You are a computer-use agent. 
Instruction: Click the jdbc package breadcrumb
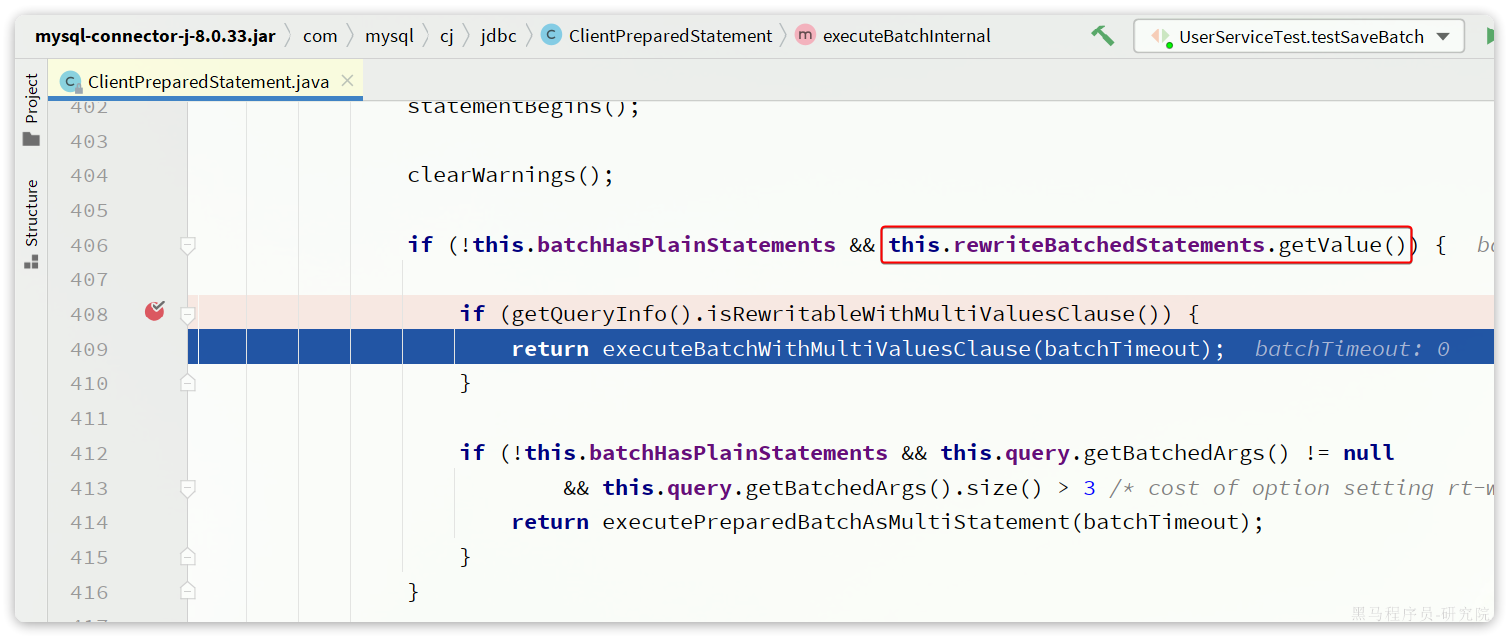[x=499, y=36]
